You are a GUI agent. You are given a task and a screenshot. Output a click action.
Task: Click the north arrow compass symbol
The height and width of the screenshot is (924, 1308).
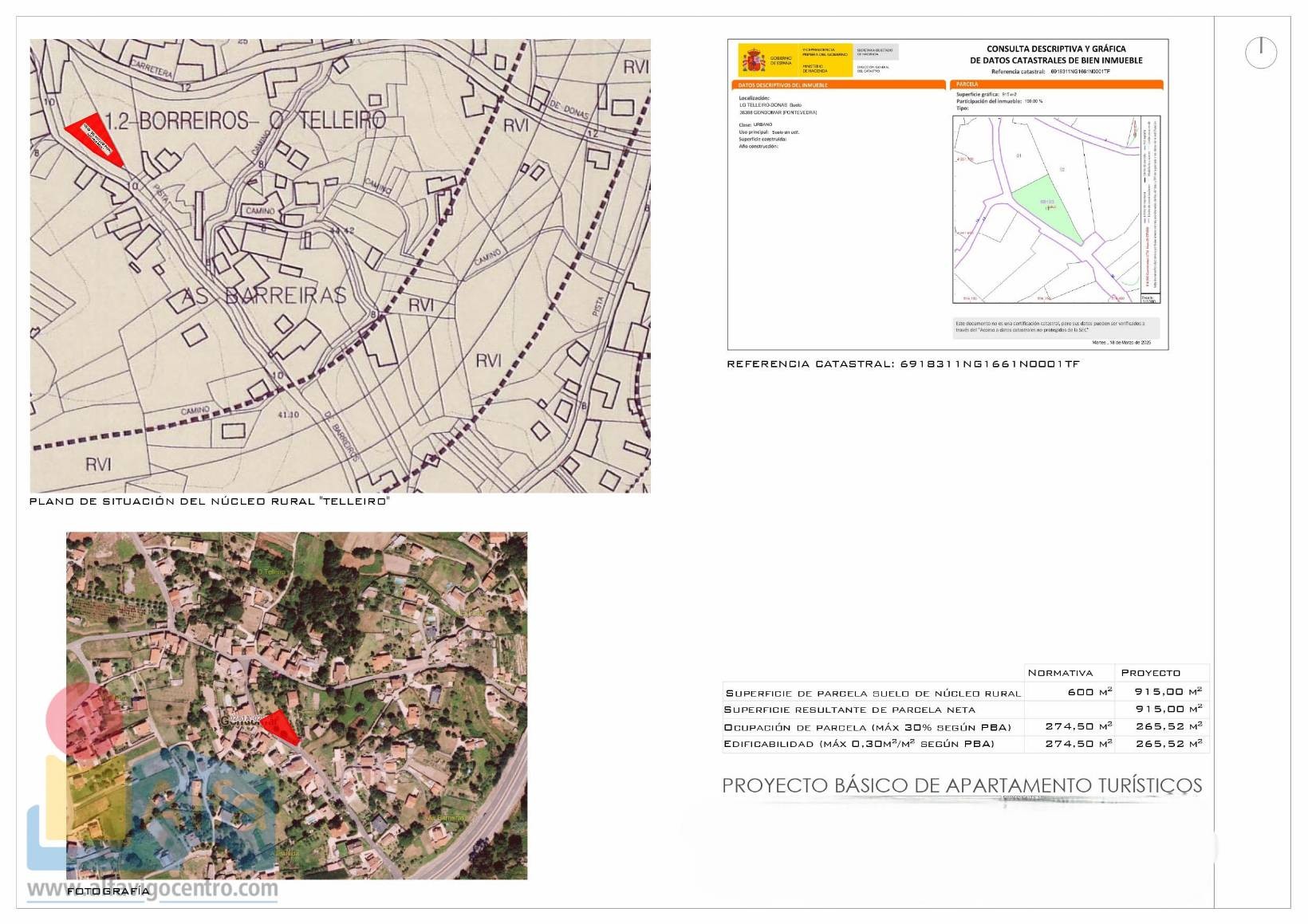click(x=1260, y=53)
